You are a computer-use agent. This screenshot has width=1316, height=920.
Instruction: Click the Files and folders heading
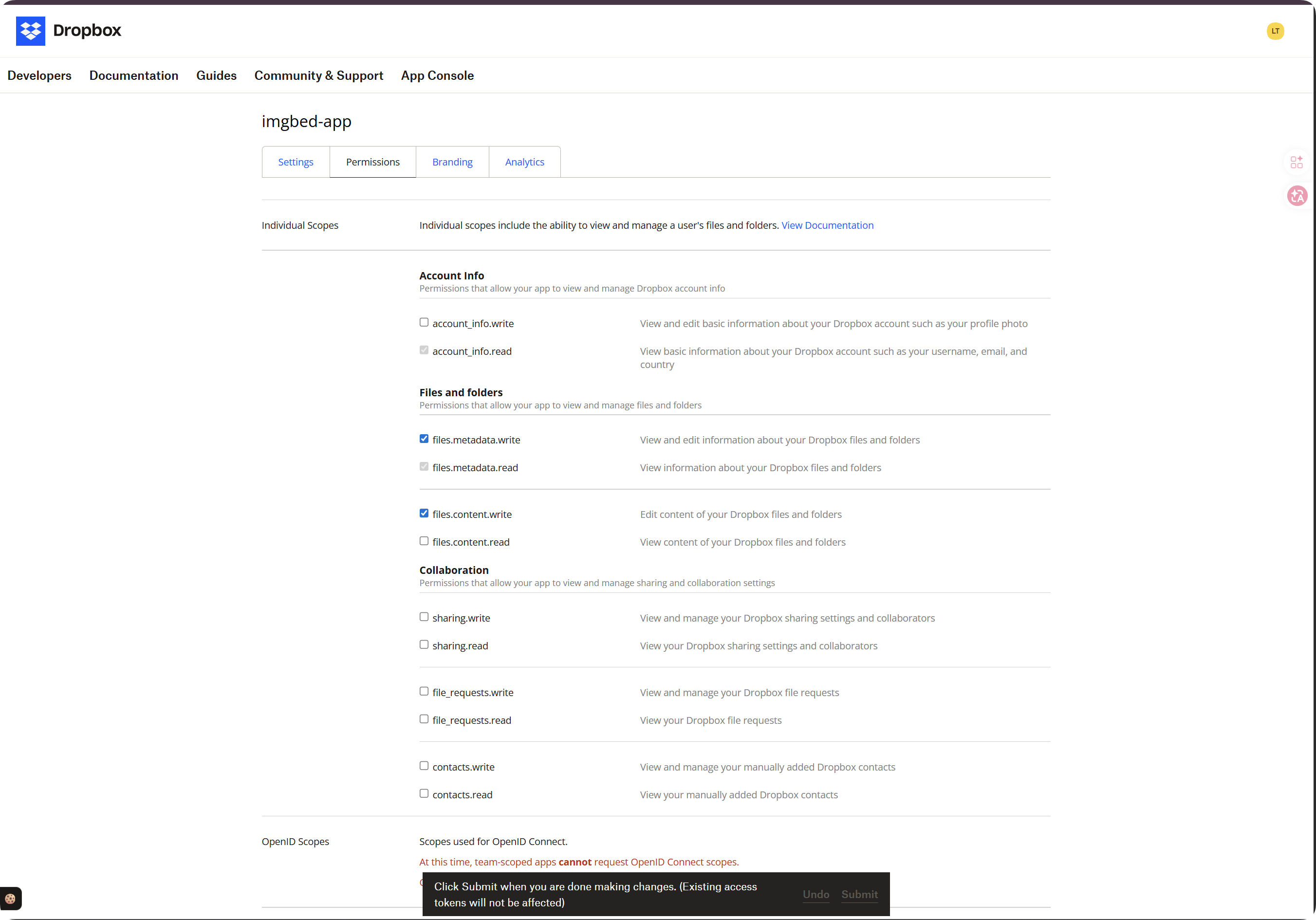tap(461, 393)
